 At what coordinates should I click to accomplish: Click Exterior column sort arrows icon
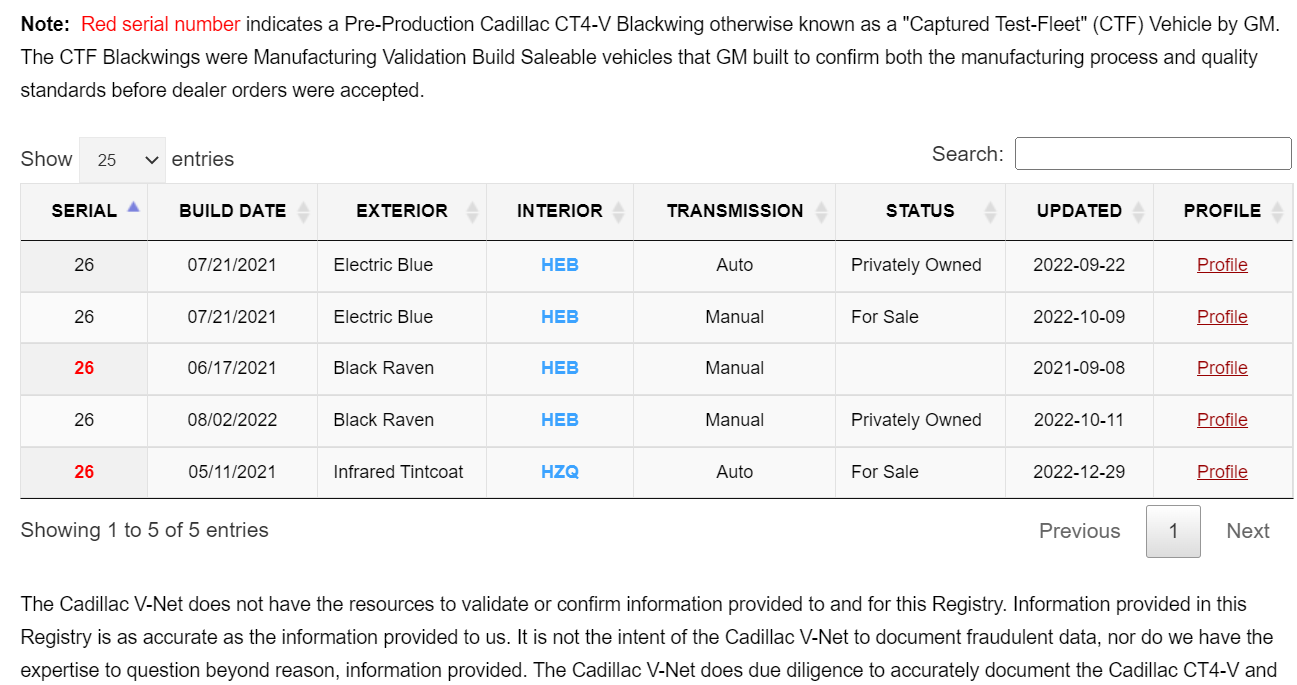point(472,211)
